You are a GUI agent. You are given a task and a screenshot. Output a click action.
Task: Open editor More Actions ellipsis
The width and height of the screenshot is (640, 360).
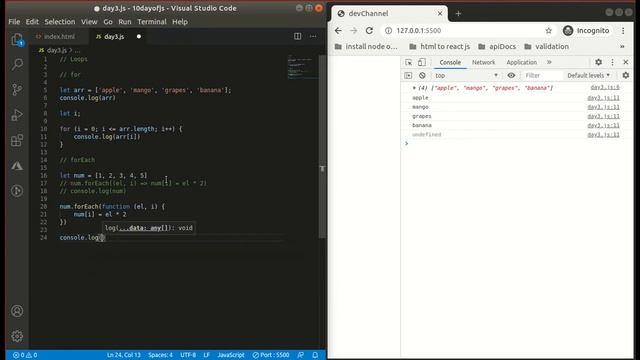[x=313, y=36]
